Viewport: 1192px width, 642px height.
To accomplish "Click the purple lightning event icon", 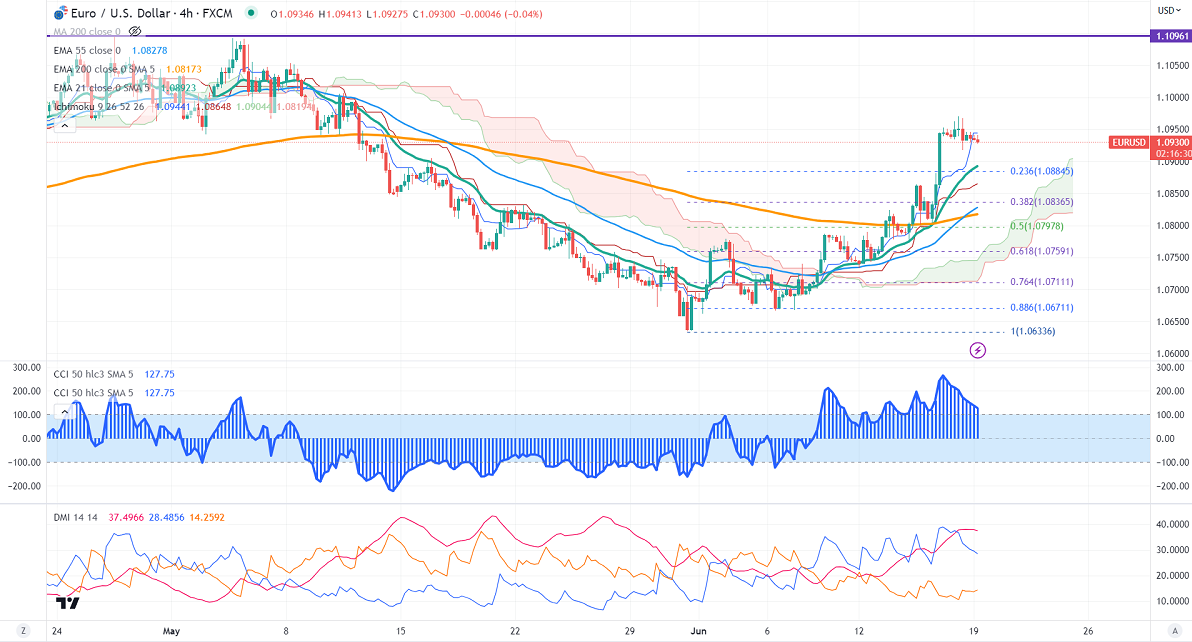I will [978, 350].
